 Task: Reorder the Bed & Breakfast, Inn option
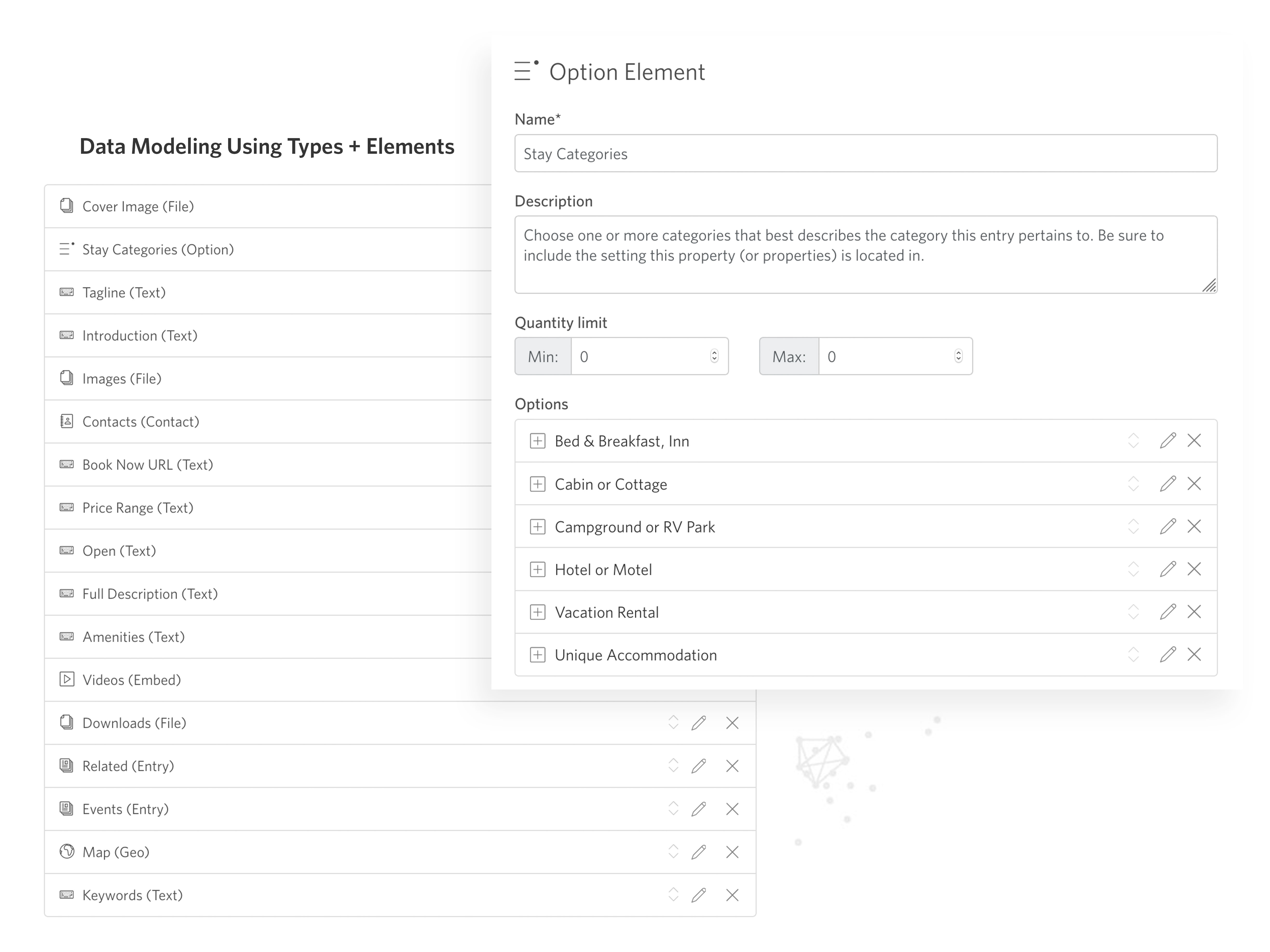pos(1133,441)
